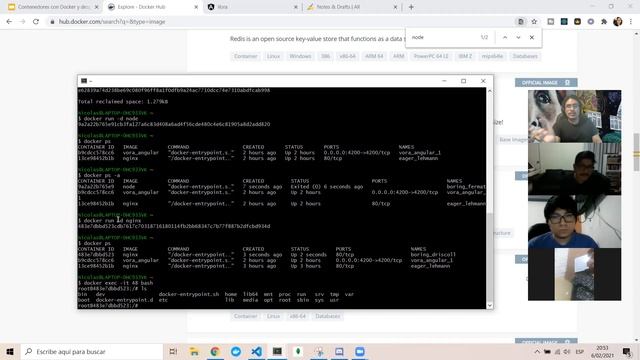Close the Vora tab

click(296, 7)
